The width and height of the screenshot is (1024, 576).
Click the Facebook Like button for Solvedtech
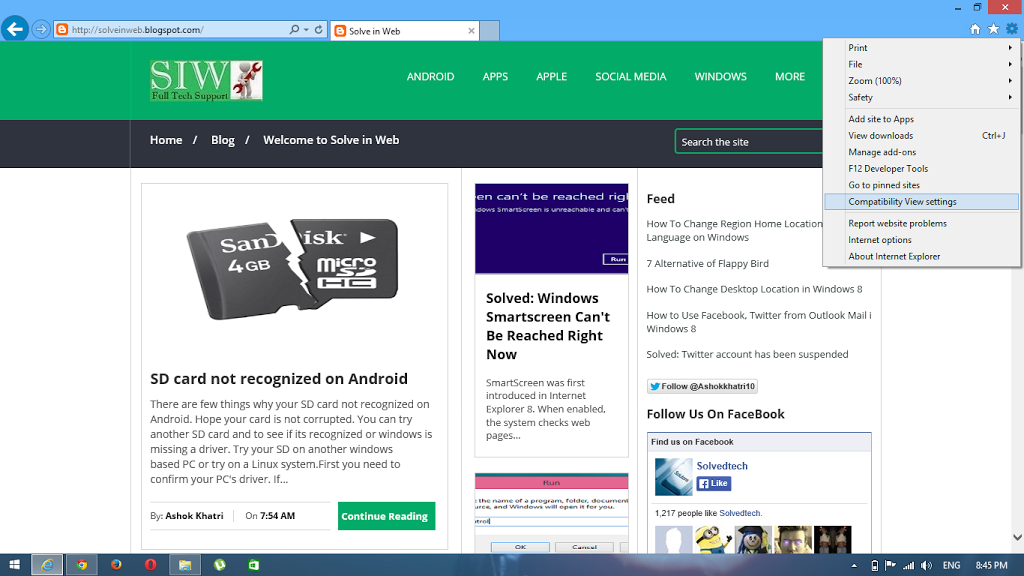click(x=713, y=484)
